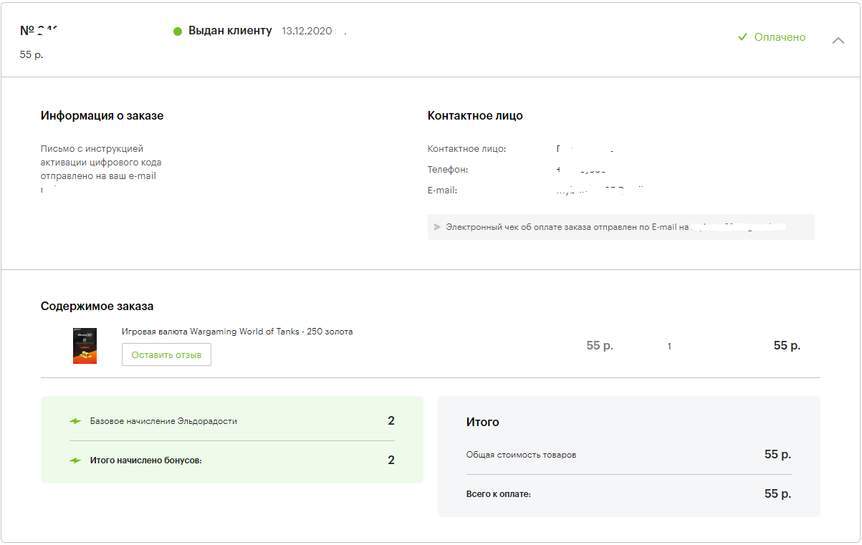Screen dimensions: 862x545
Task: Click the "Информация о заказе" heading
Action: pos(102,116)
